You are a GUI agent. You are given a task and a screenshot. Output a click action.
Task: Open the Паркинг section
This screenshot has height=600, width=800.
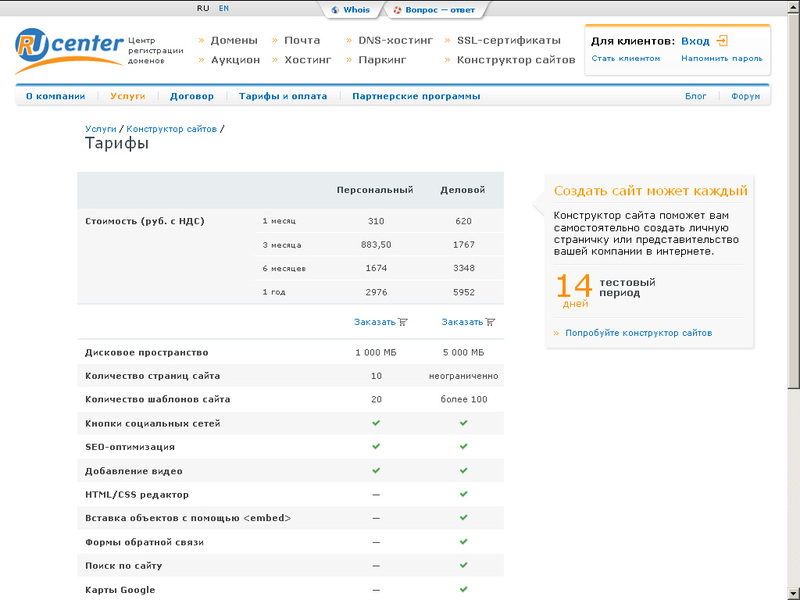pos(382,60)
